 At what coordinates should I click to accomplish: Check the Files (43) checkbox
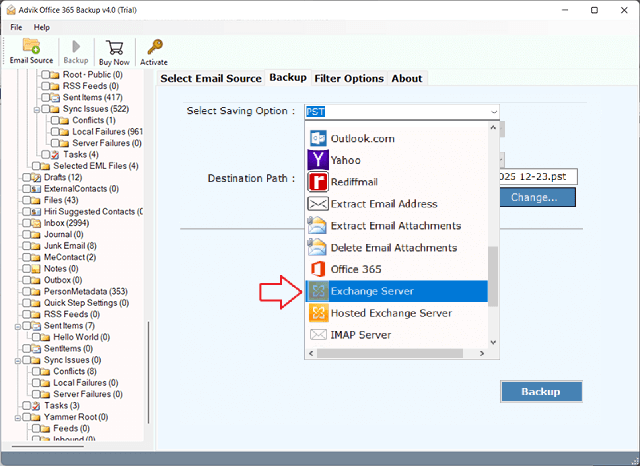[27, 200]
